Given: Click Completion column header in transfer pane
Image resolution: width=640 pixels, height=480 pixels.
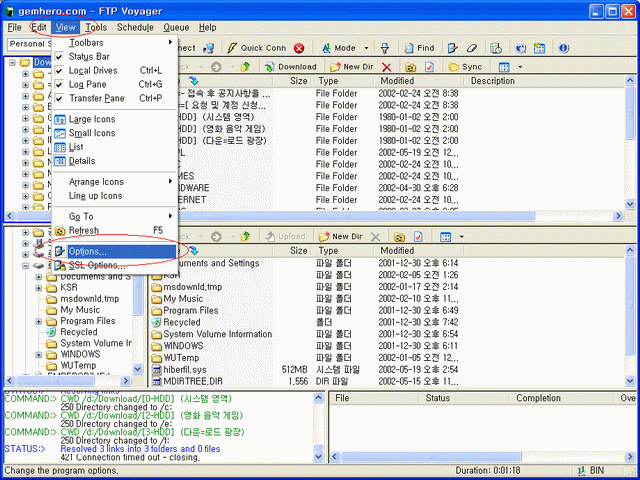Looking at the screenshot, I should pyautogui.click(x=560, y=398).
